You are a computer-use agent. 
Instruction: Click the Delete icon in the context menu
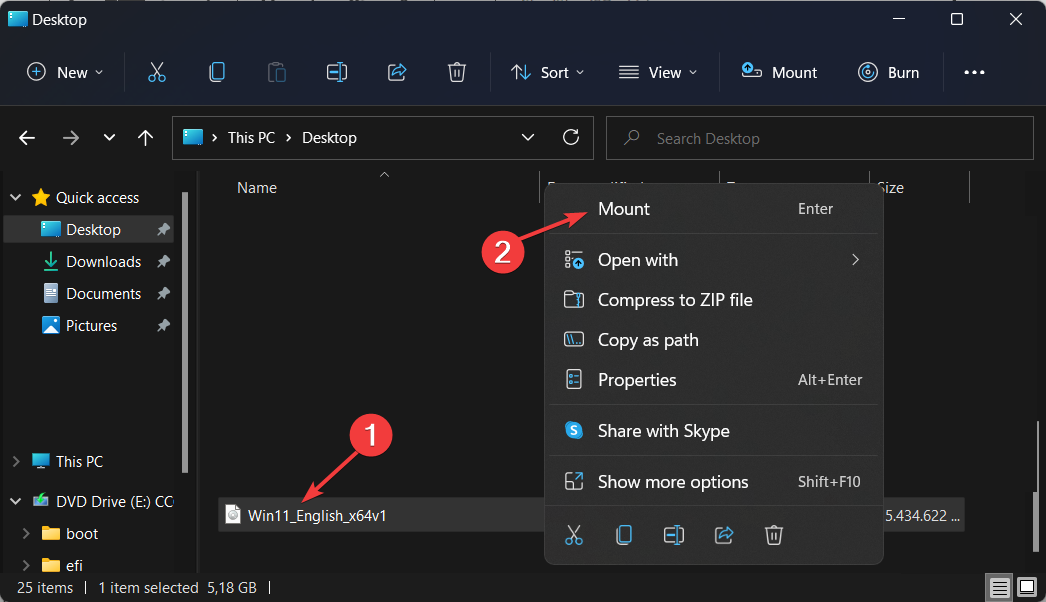773,535
